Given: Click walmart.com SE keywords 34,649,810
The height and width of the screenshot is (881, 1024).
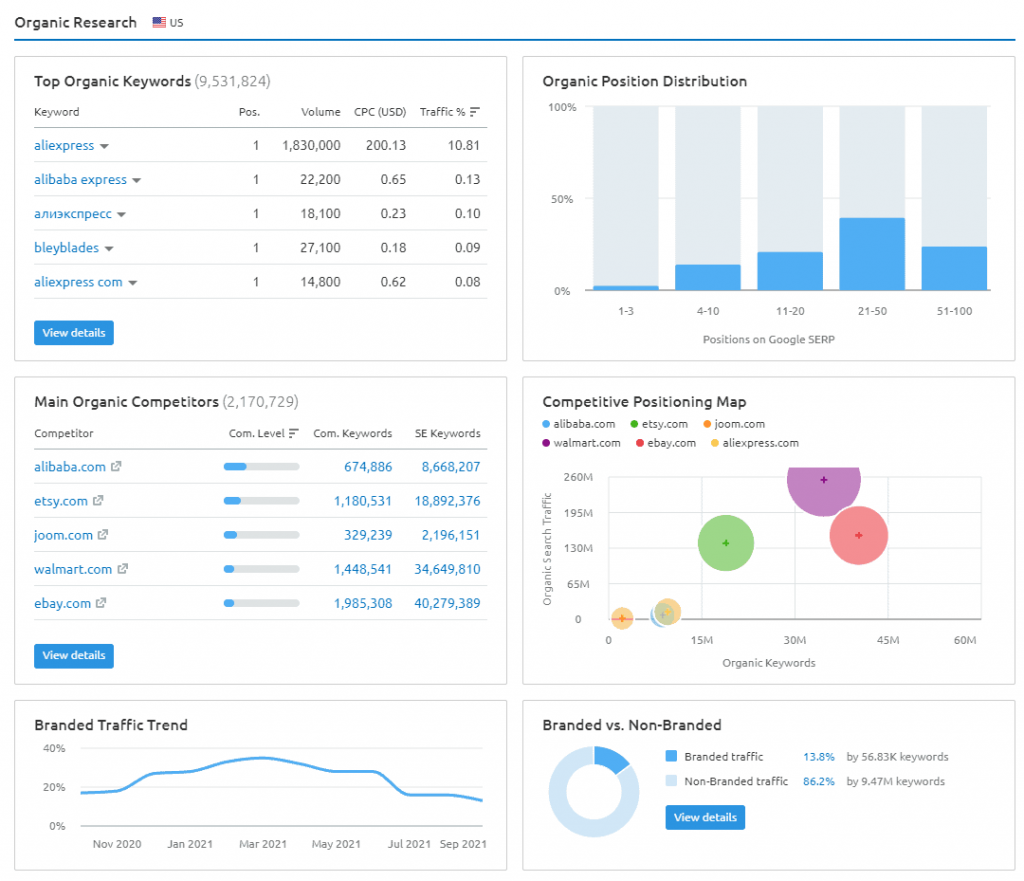Looking at the screenshot, I should click(x=447, y=569).
